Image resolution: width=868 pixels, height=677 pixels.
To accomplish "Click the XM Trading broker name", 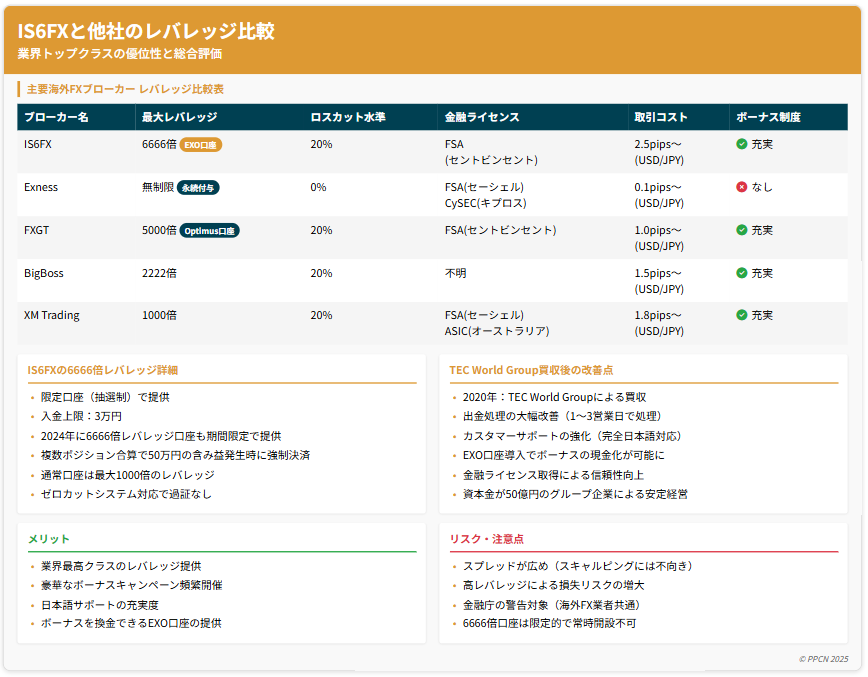I will click(52, 315).
